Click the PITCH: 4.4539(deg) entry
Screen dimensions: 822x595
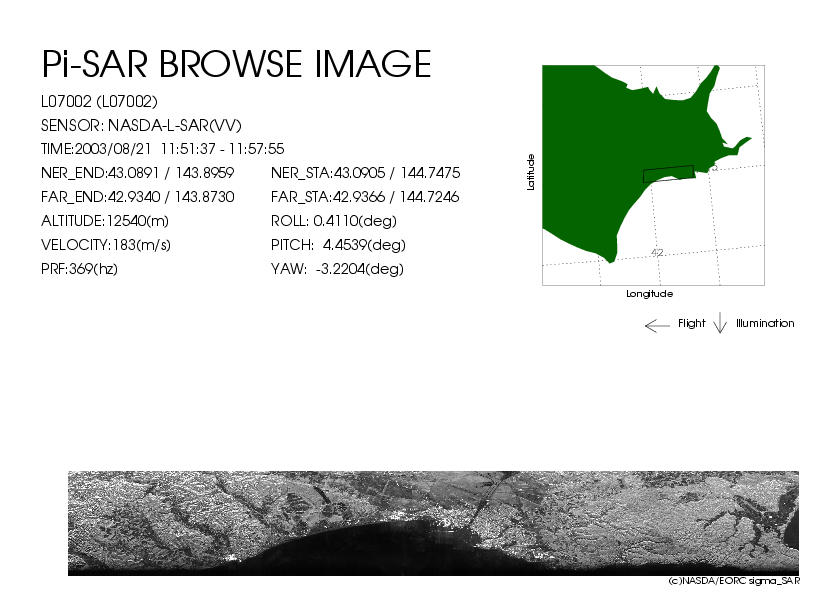(x=339, y=245)
